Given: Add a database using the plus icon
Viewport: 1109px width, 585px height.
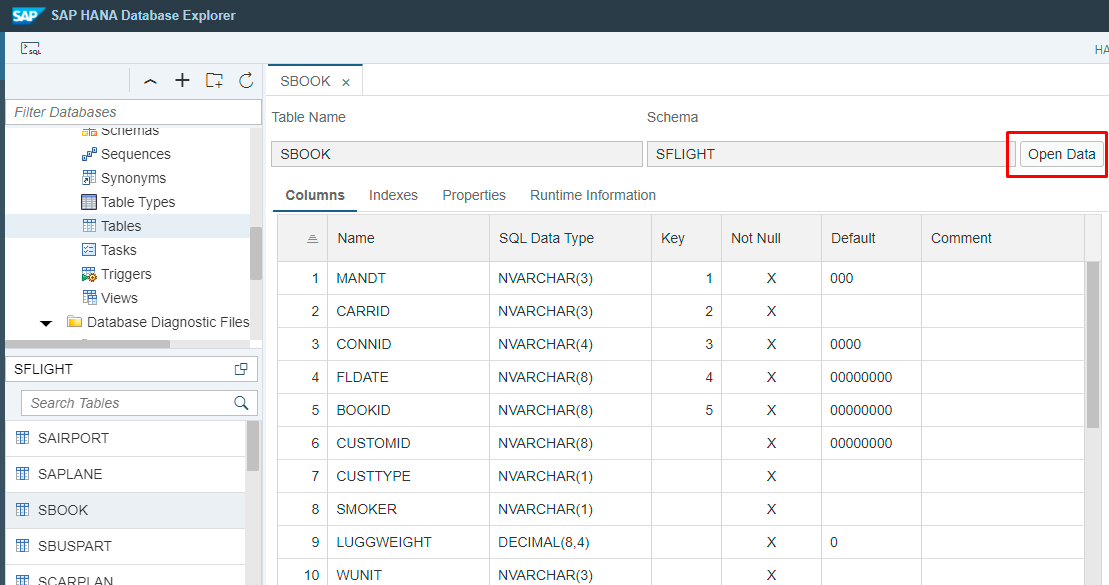Looking at the screenshot, I should pos(182,81).
